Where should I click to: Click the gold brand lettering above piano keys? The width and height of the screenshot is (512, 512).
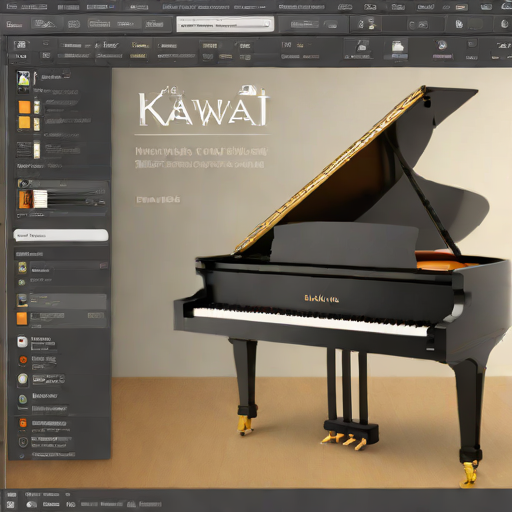coord(321,298)
